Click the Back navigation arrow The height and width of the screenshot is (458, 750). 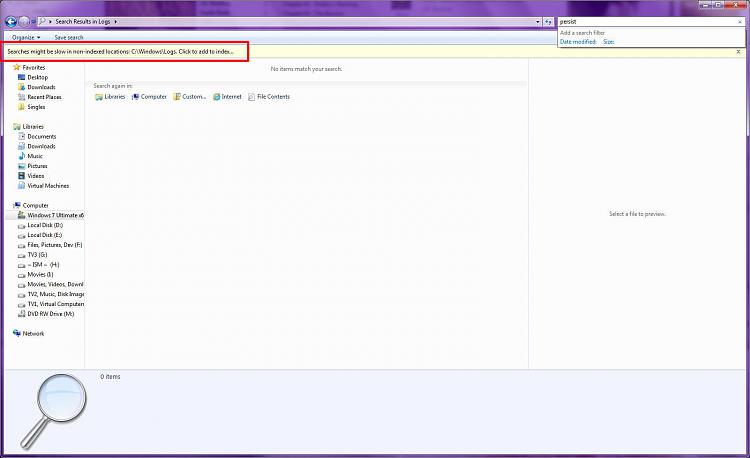[11, 22]
